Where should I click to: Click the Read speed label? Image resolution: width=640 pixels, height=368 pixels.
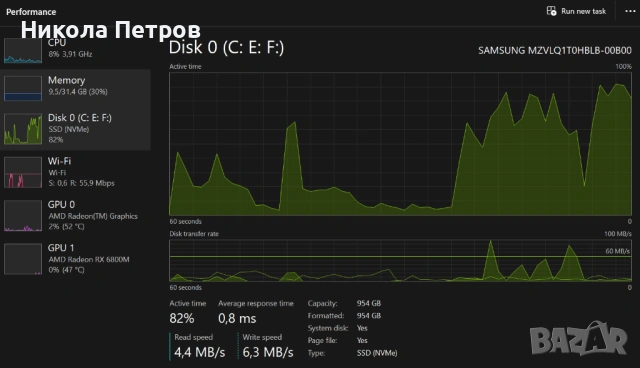(x=193, y=337)
